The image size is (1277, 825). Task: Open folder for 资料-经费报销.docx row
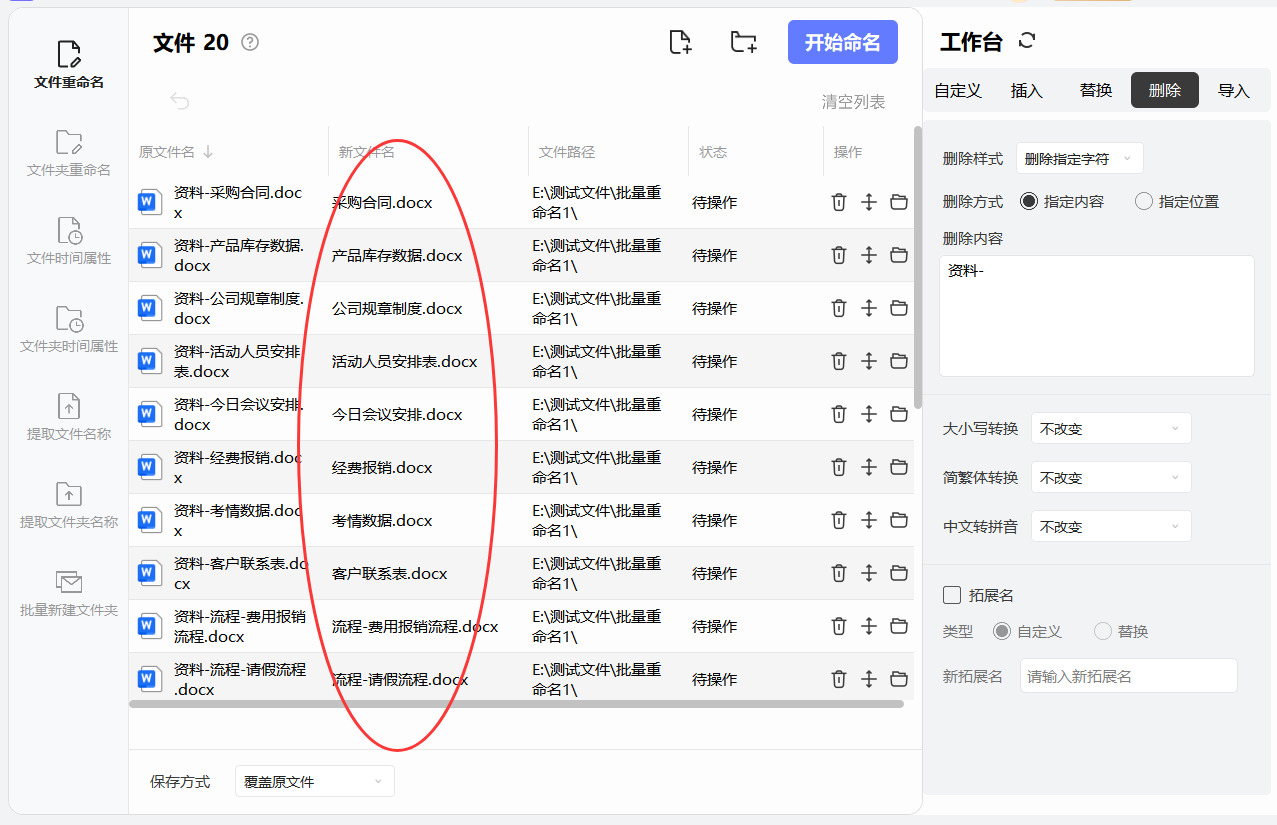coord(899,467)
